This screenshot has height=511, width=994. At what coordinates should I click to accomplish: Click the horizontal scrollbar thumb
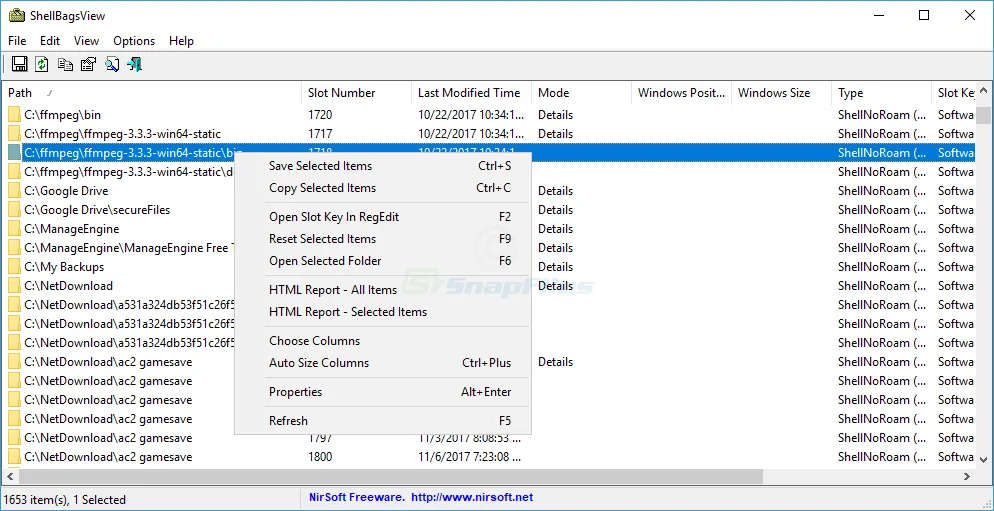(390, 476)
